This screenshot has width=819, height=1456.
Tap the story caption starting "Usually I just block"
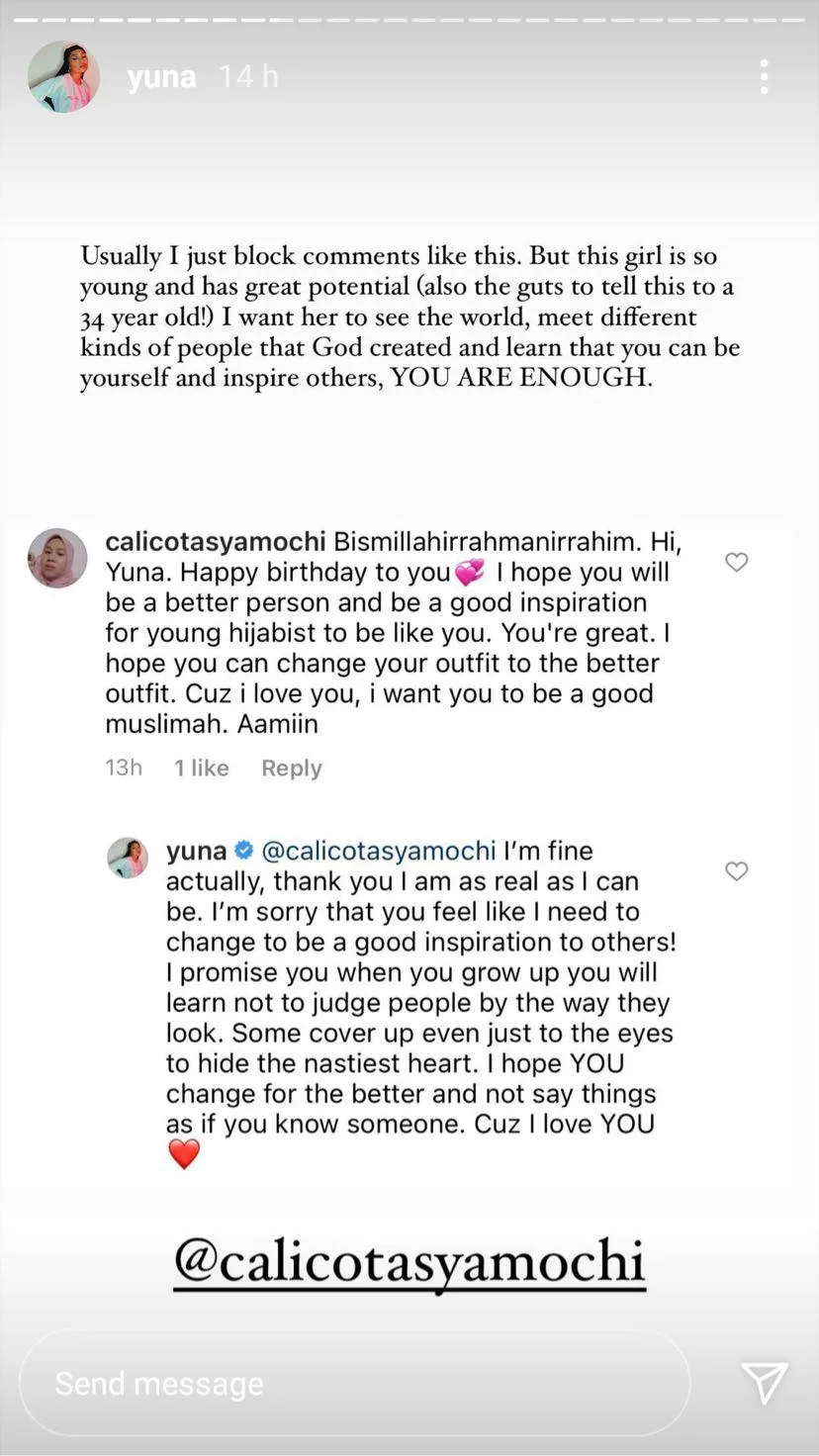tap(409, 318)
